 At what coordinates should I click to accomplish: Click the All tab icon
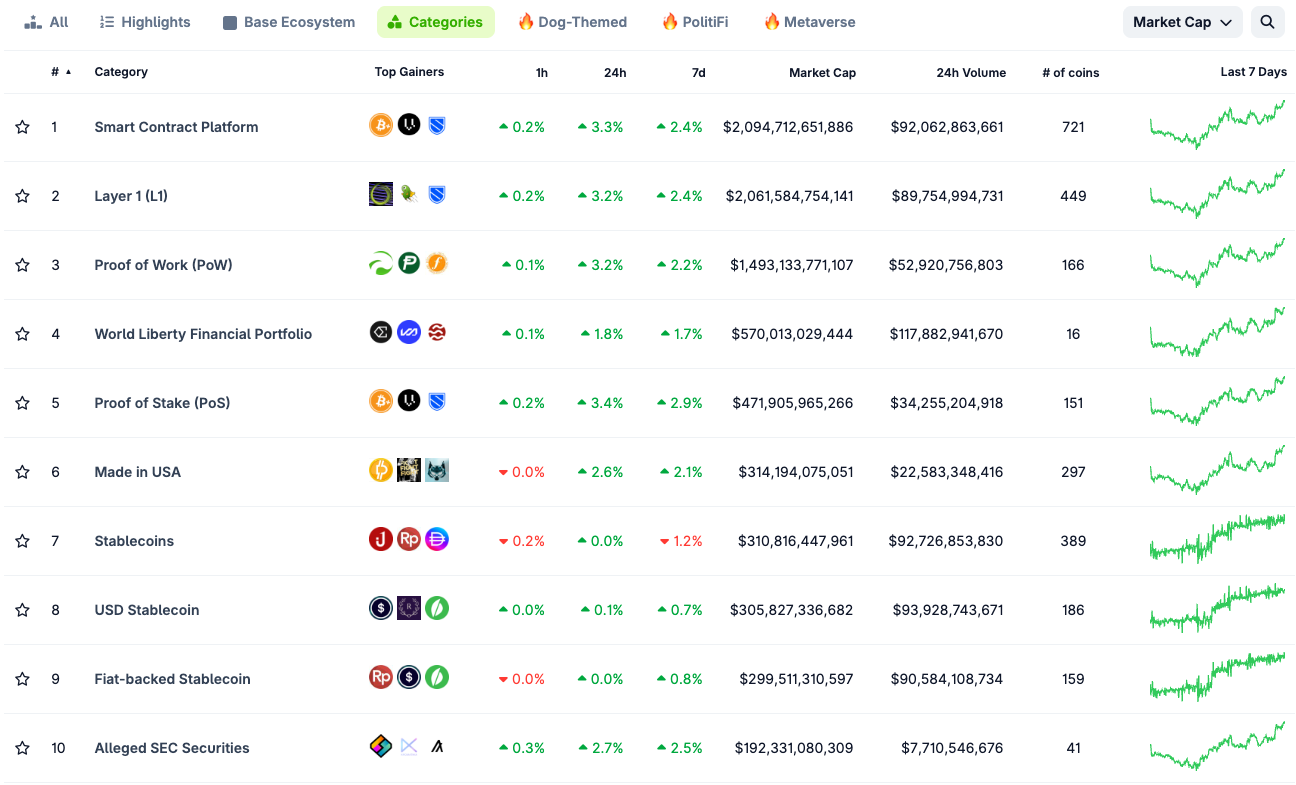coord(34,22)
